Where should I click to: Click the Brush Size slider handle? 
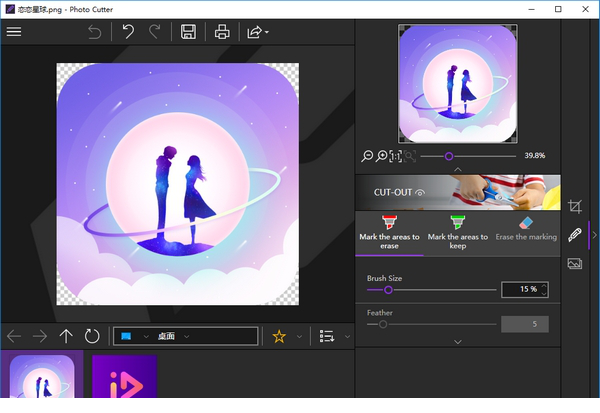(388, 290)
